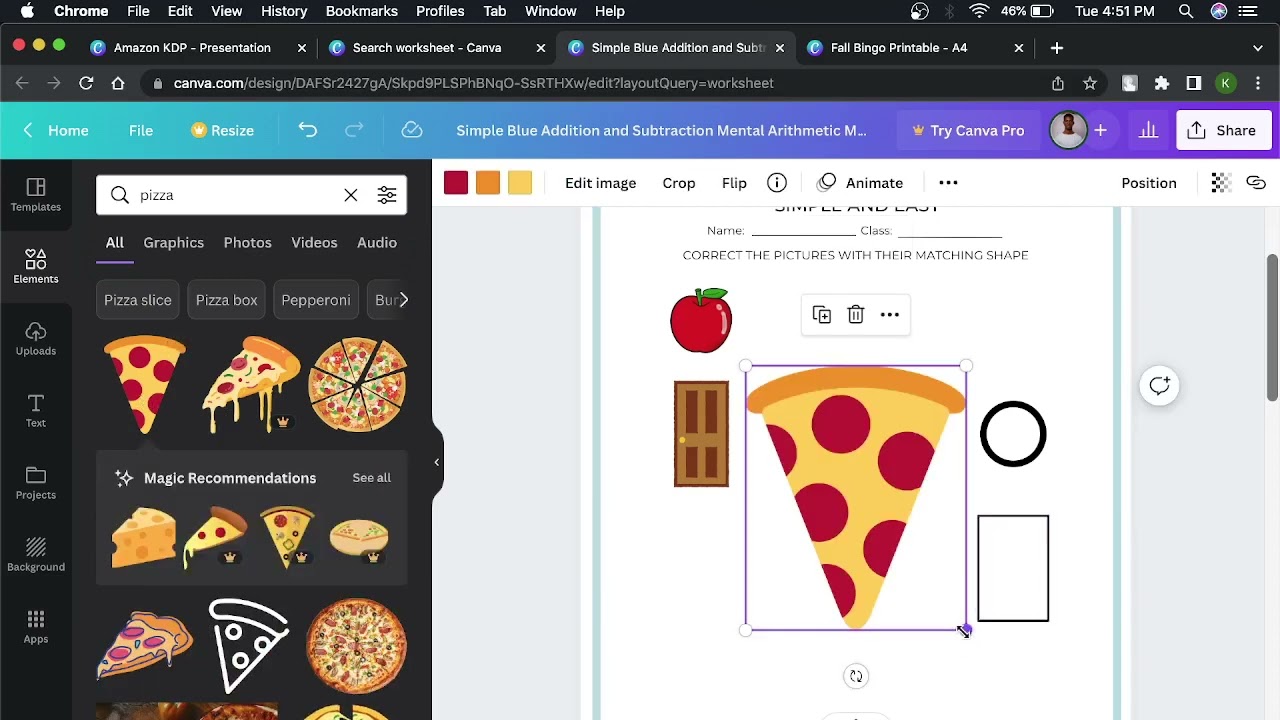Open the File menu in Canva
The image size is (1280, 720).
141,130
